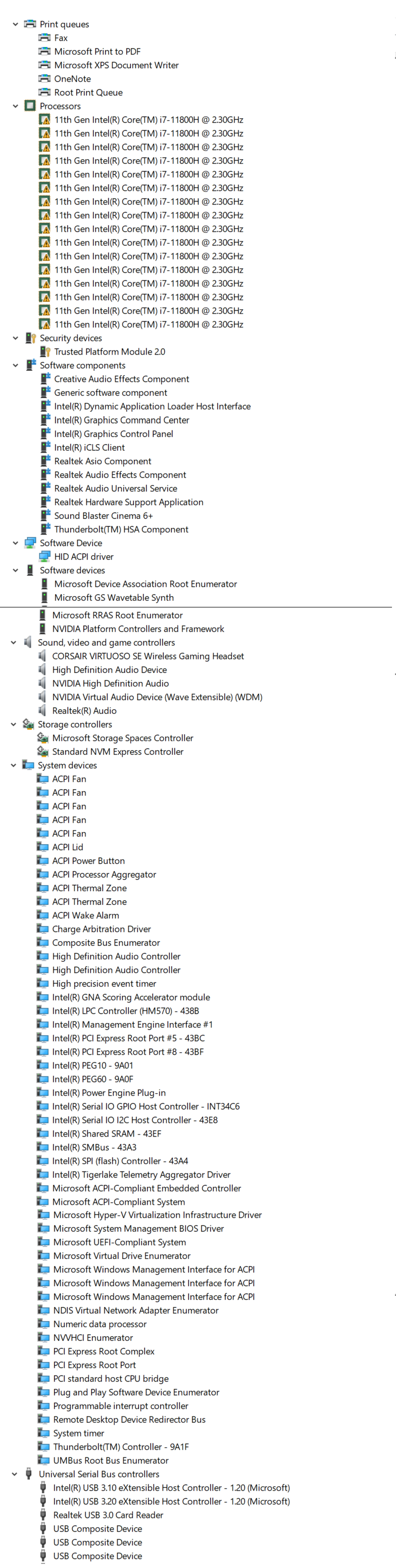Click the Realtek(R) Audio speaker icon
396x1568 pixels.
click(x=42, y=710)
